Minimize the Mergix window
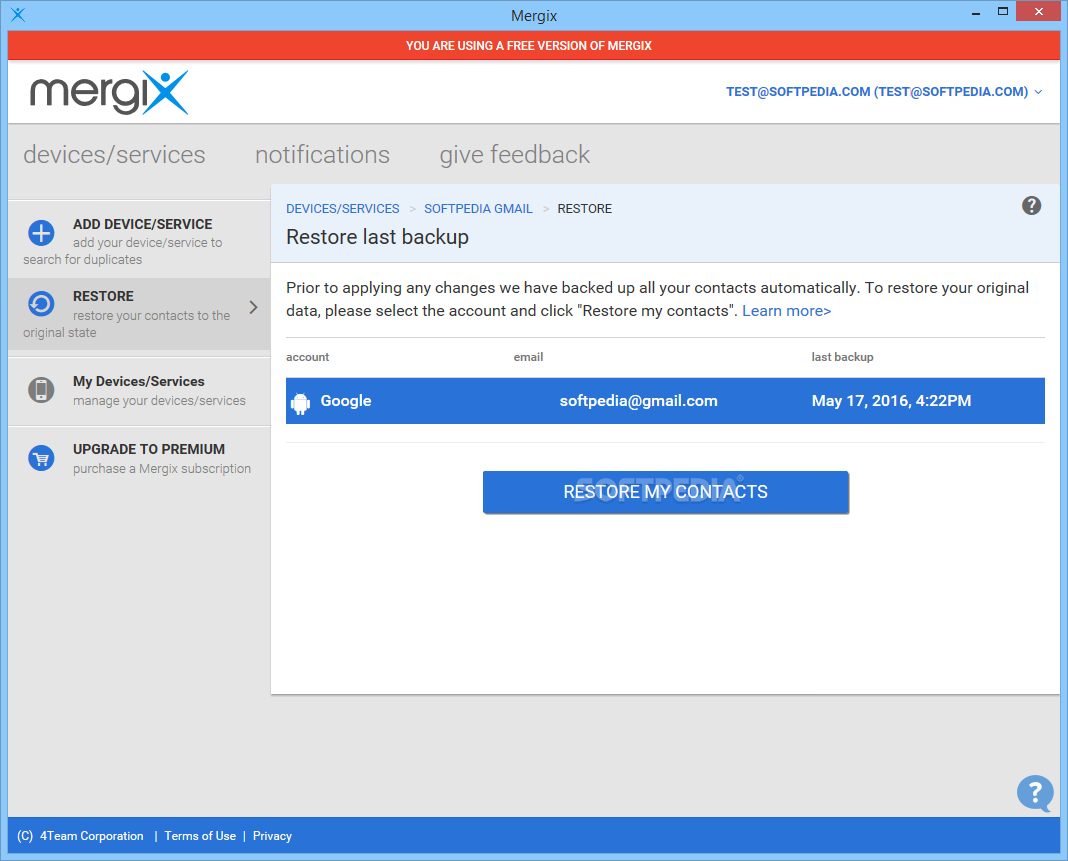Image resolution: width=1068 pixels, height=861 pixels. click(x=976, y=12)
